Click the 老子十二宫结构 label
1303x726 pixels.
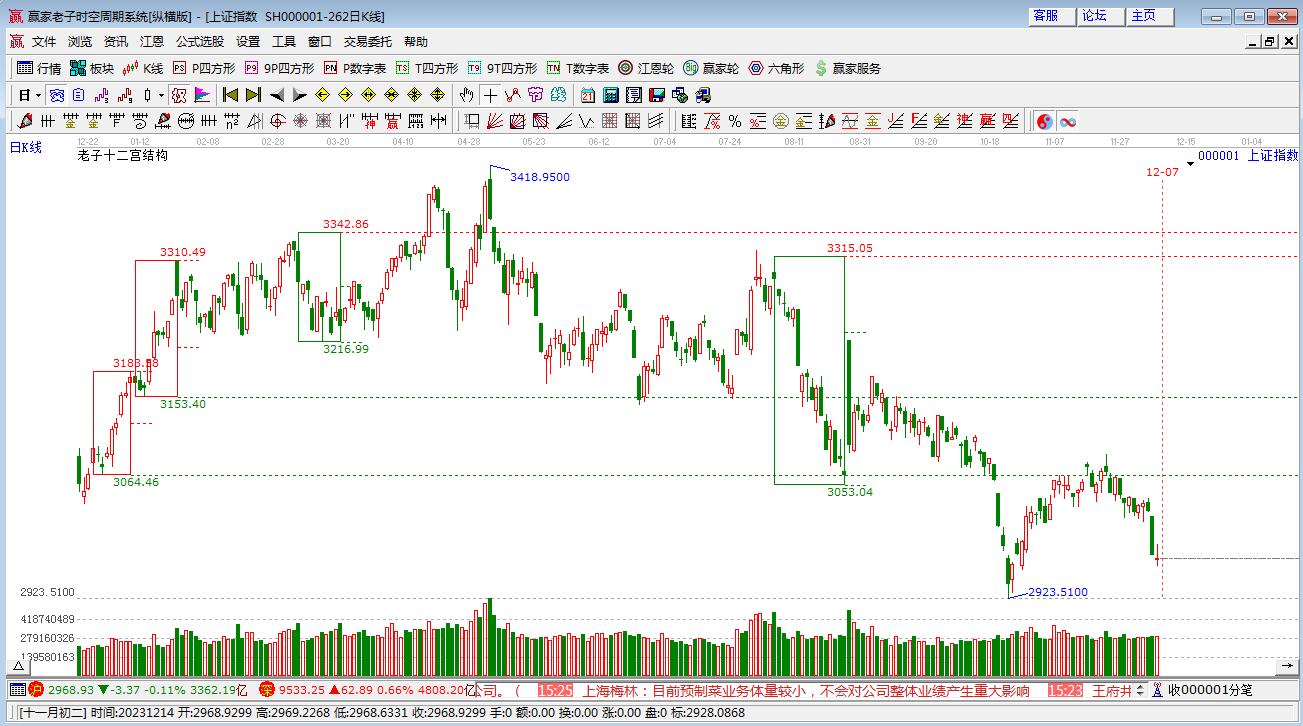(x=123, y=156)
